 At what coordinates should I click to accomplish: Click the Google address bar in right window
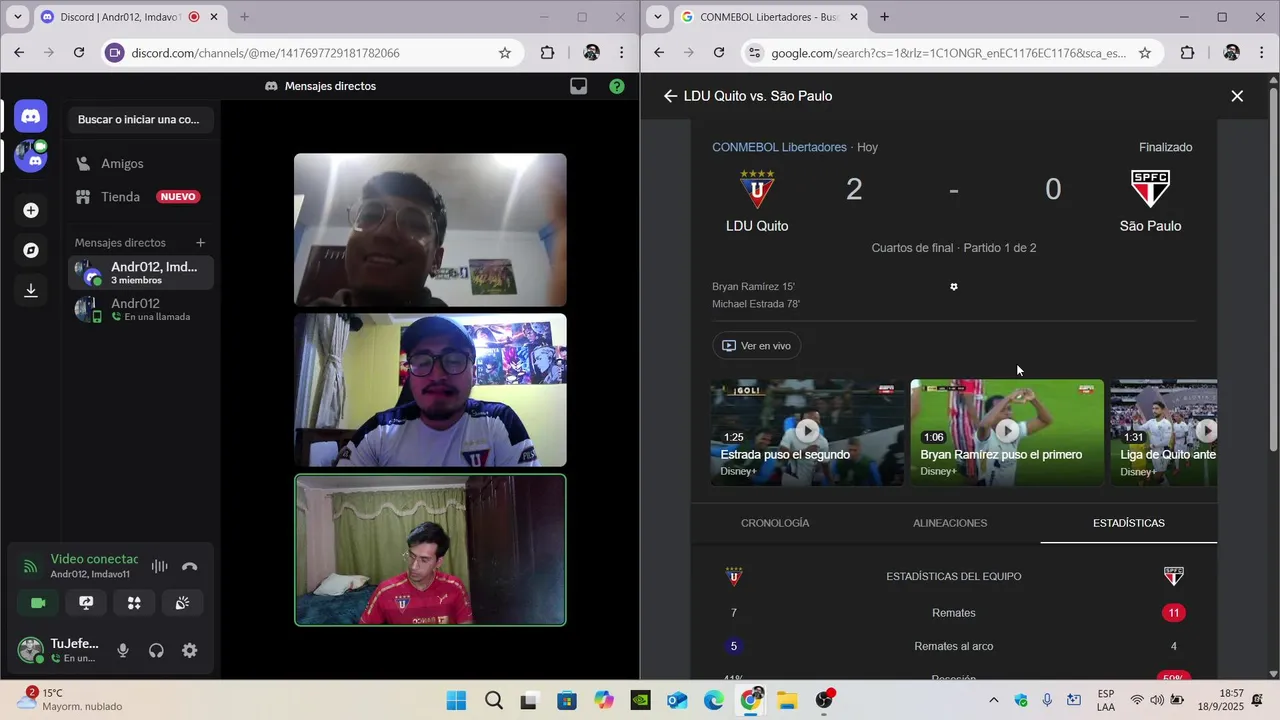(x=948, y=53)
